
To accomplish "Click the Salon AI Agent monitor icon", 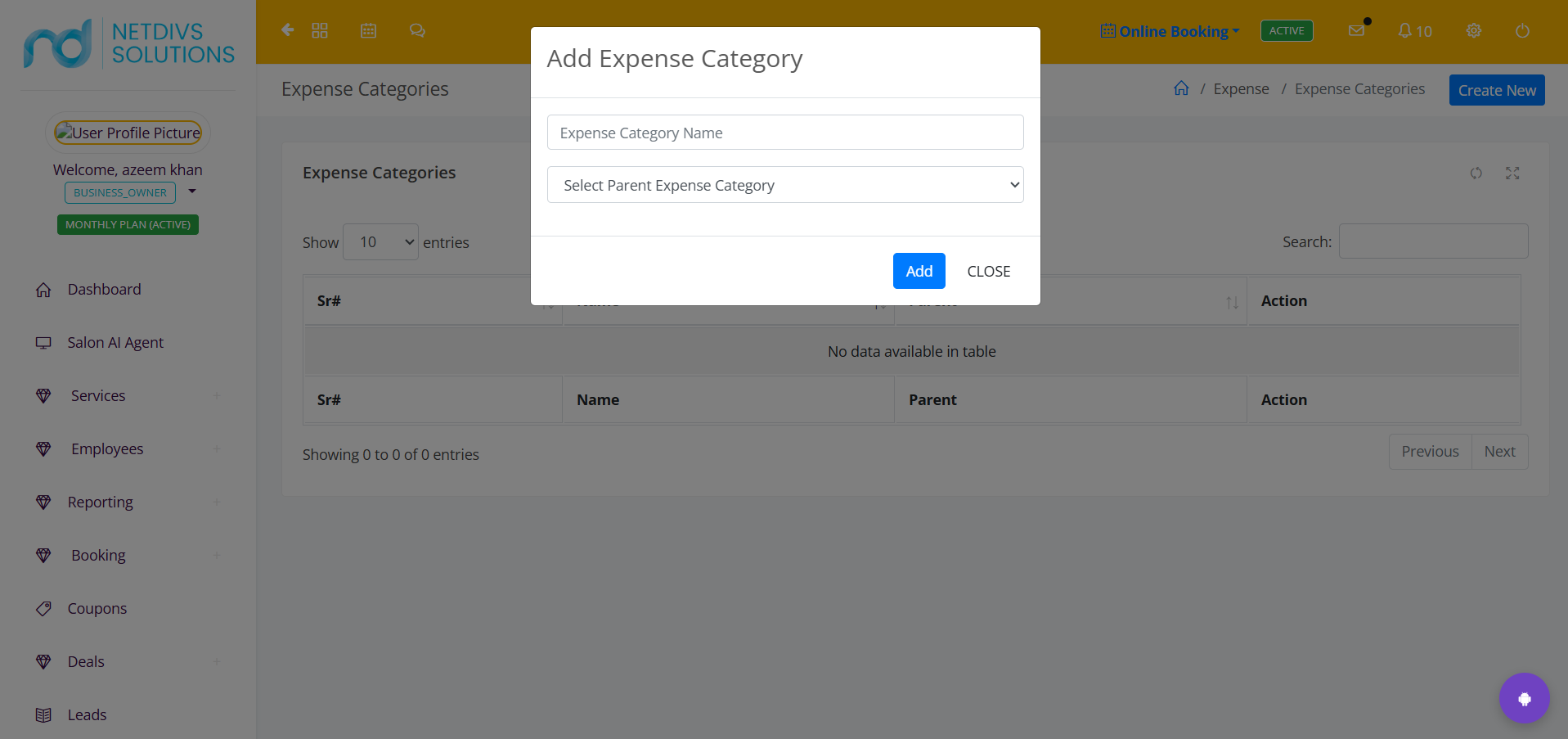I will tap(43, 343).
